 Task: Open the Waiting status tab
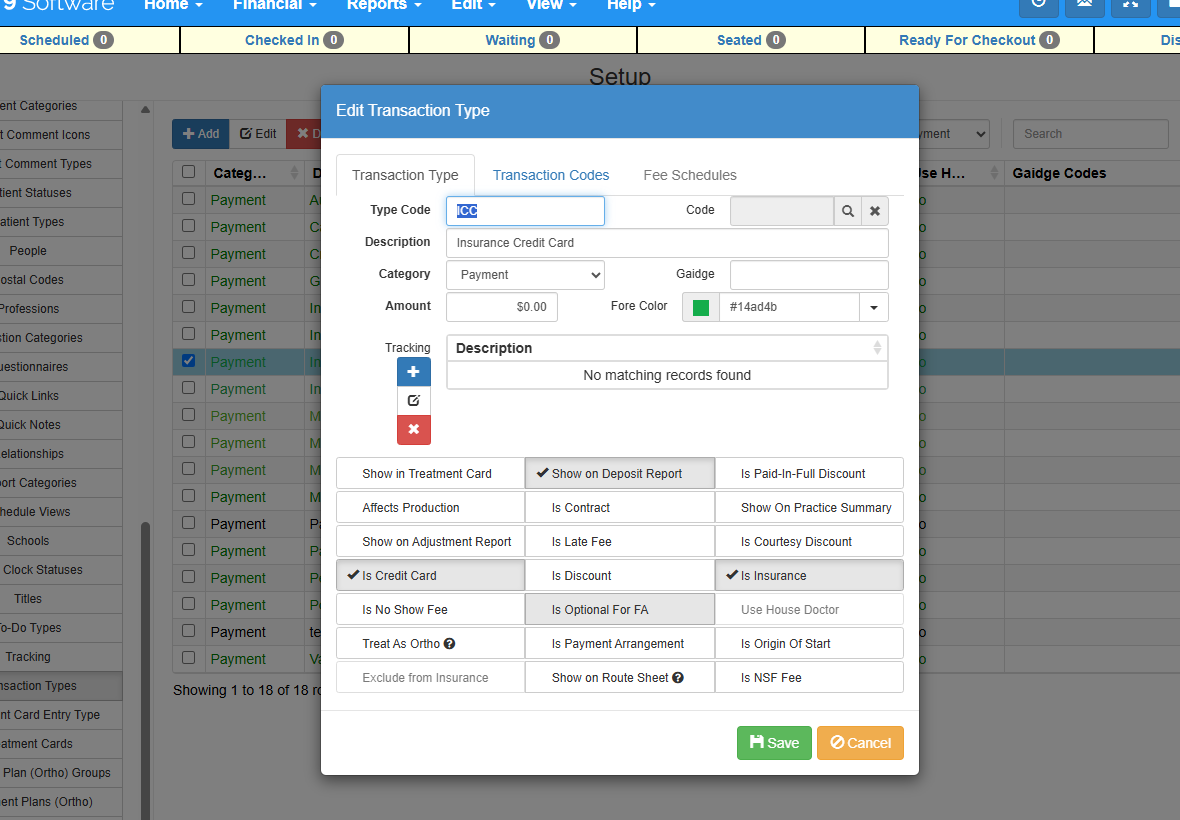[523, 40]
